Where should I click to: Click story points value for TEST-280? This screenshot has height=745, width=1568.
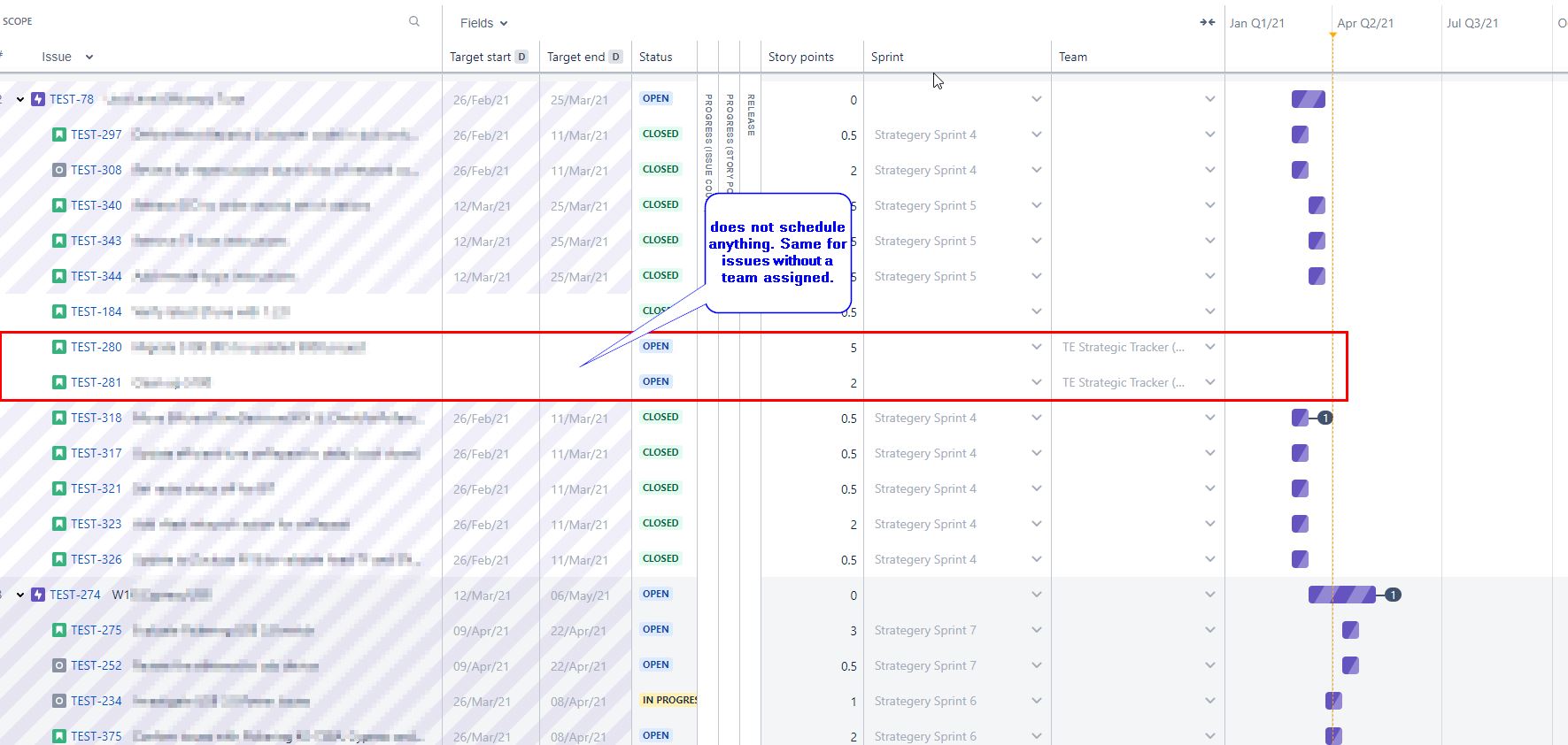[854, 348]
